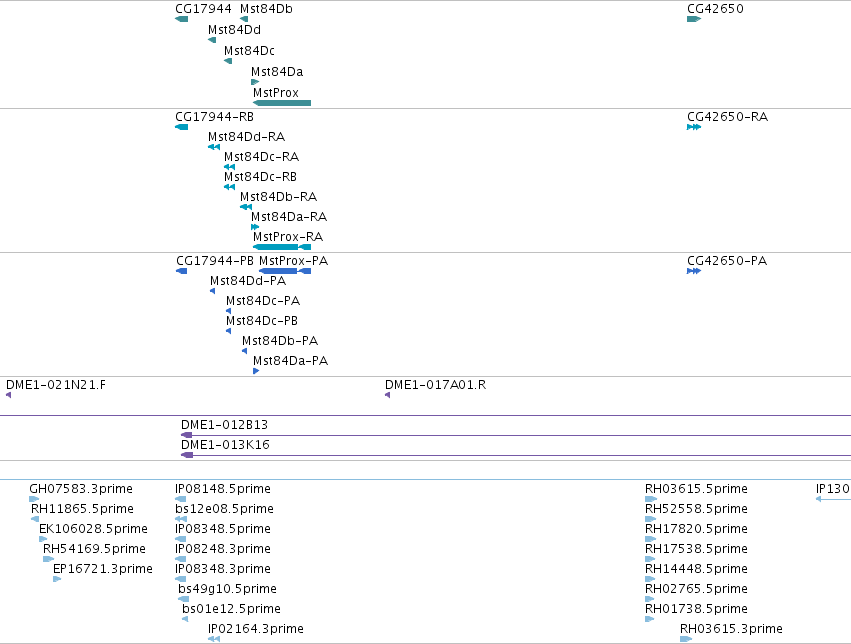Click EST RH11865.5prime
Viewport: 851px width, 644px height.
point(82,509)
